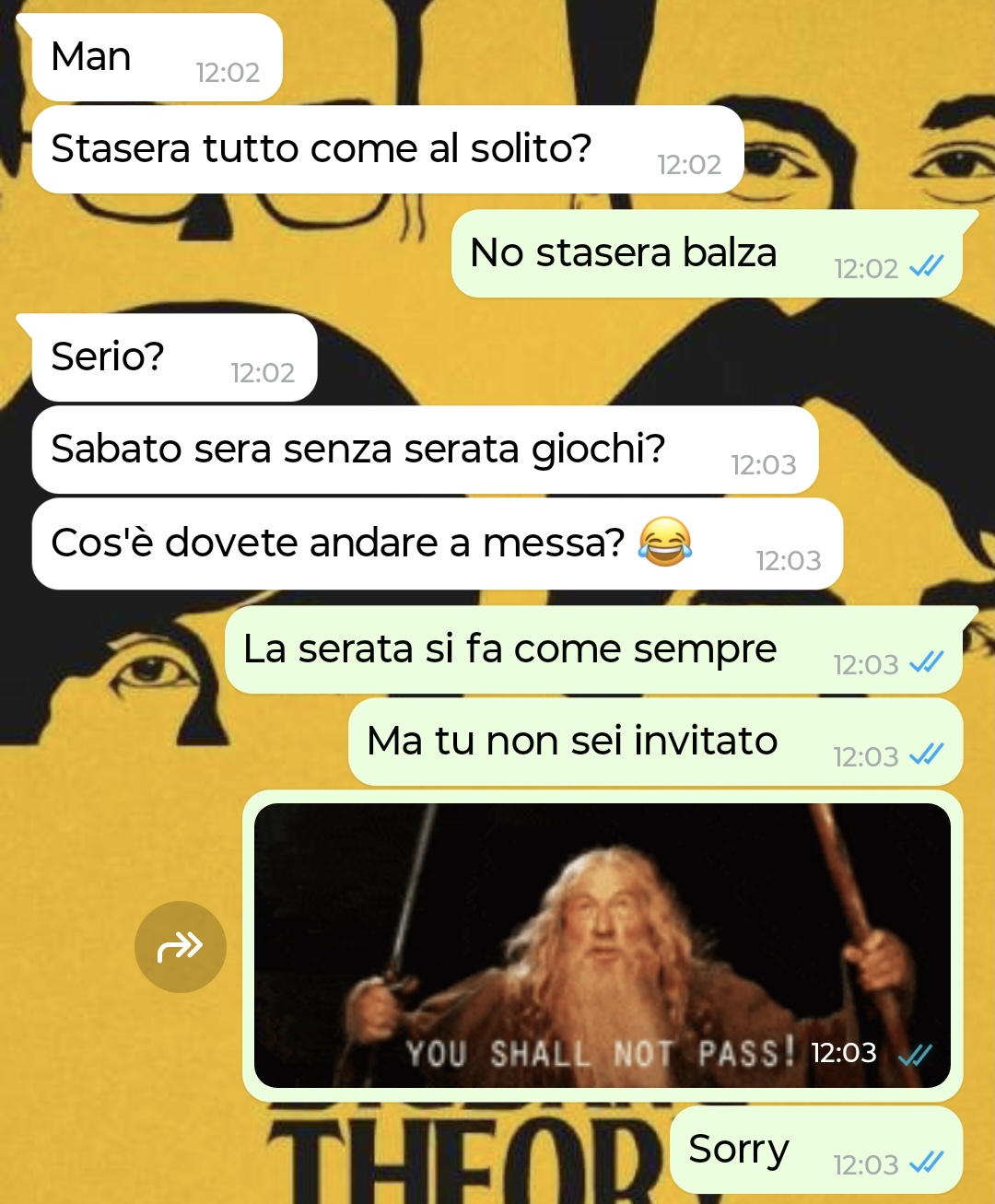The image size is (995, 1204).
Task: Tap the blue ticks on 'Ma tu non sei invitato'
Action: tap(926, 755)
